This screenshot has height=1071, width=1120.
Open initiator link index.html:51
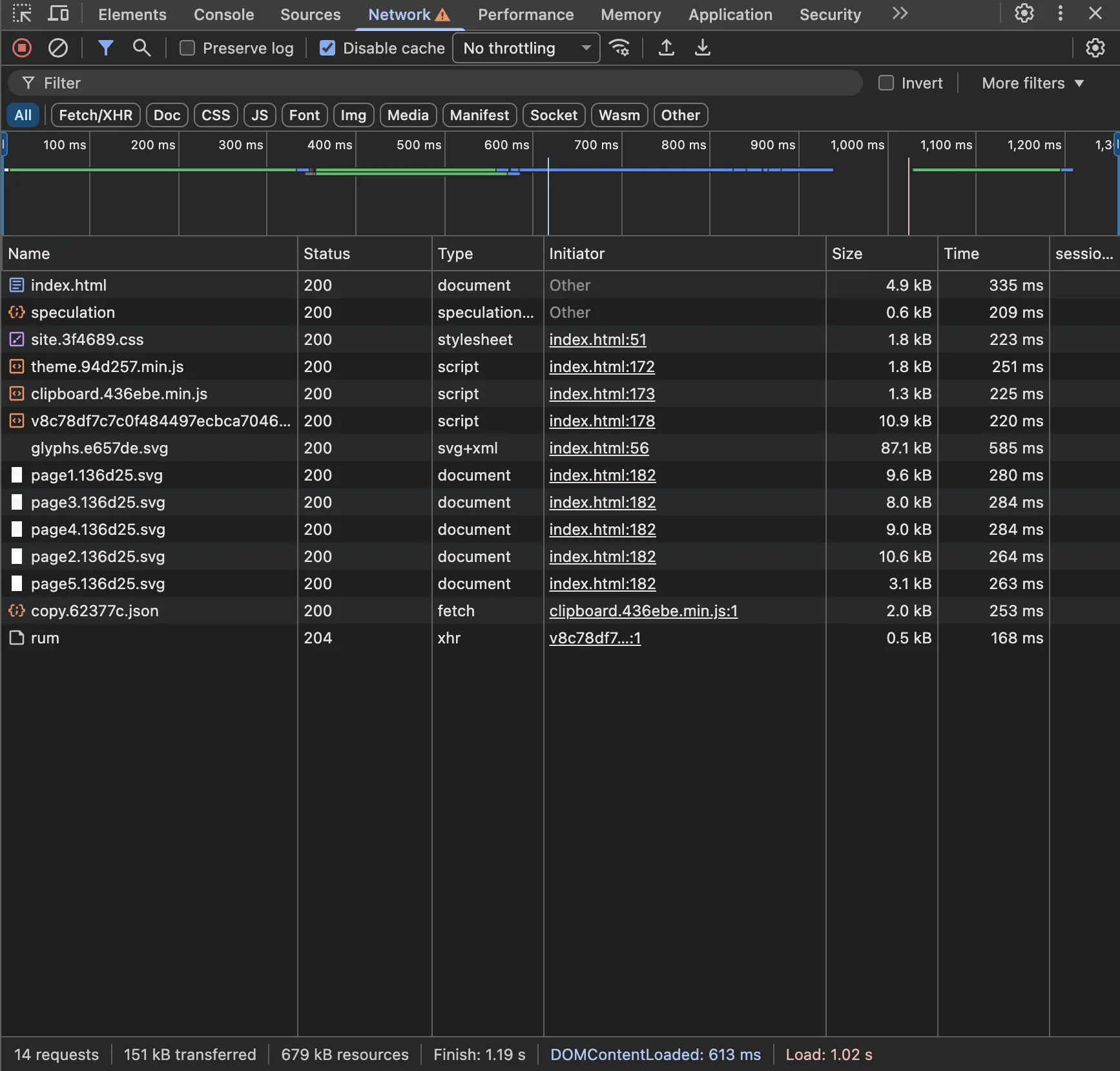(x=597, y=339)
